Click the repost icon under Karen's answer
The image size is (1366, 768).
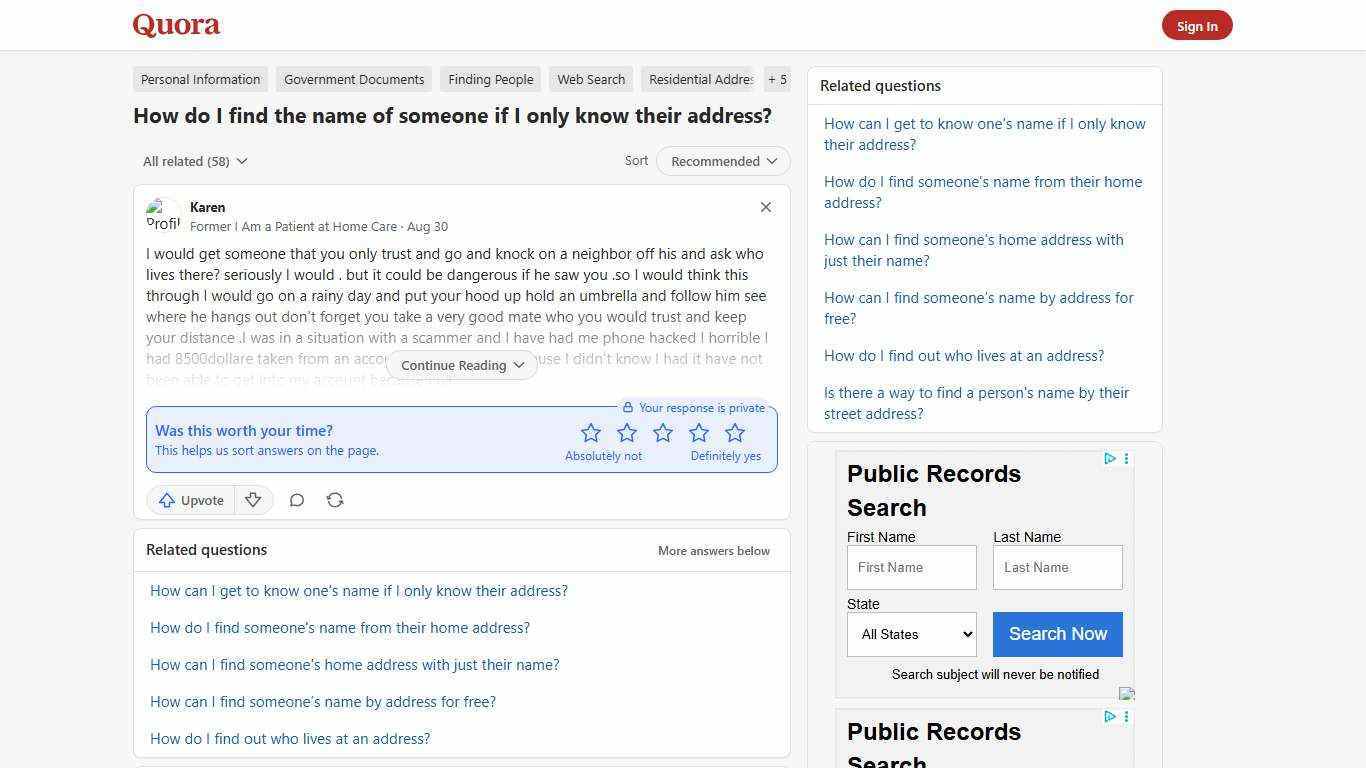[335, 500]
